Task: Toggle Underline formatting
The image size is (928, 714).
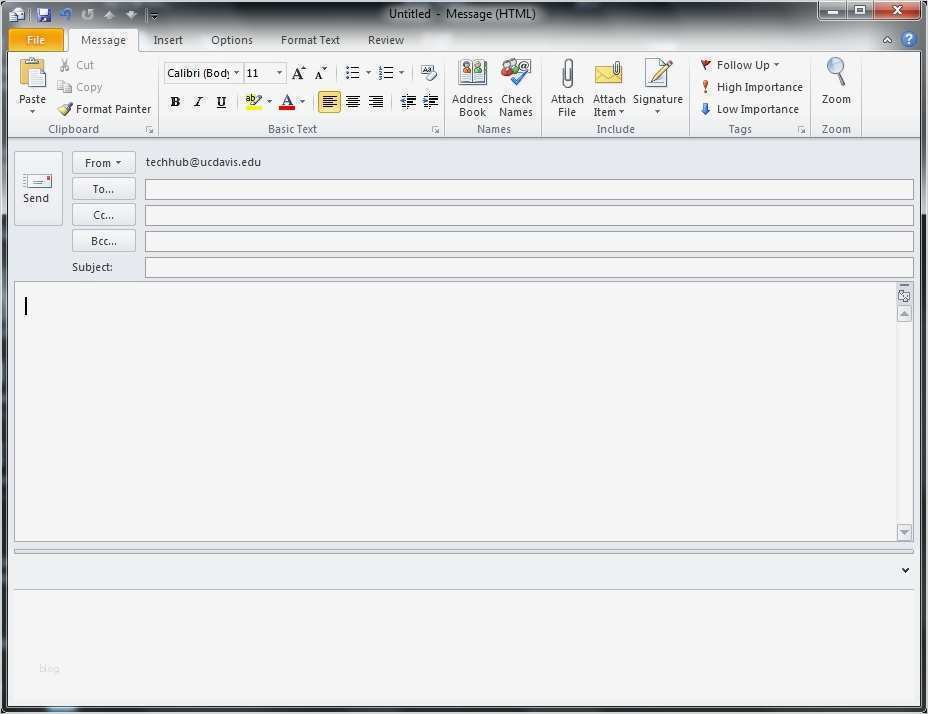Action: (221, 102)
